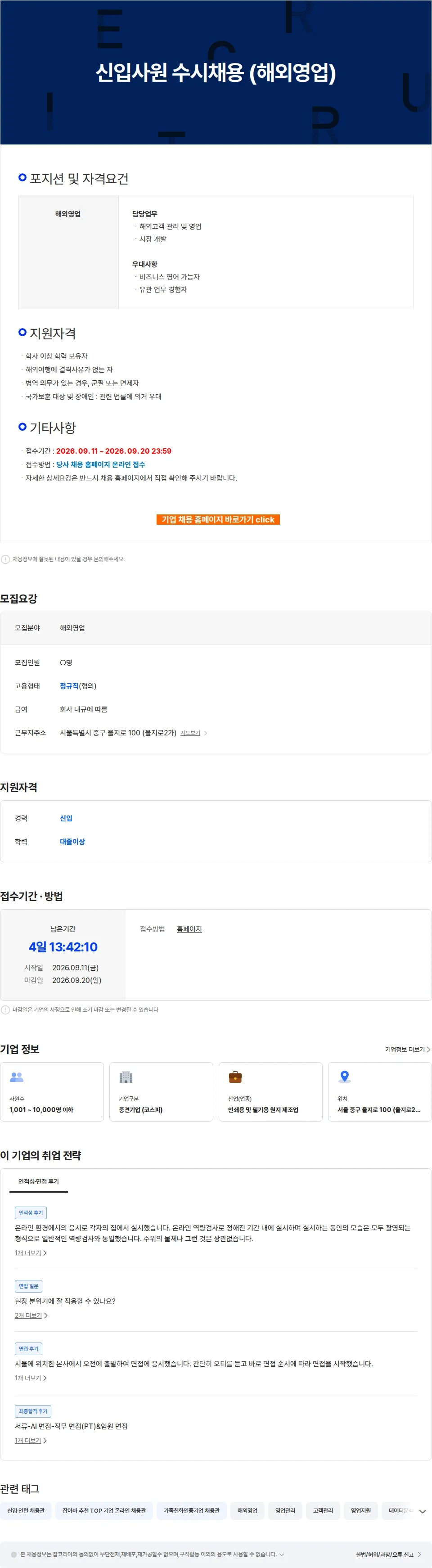Click the location pin icon in 위치 card
The image size is (432, 1568).
(x=344, y=1077)
